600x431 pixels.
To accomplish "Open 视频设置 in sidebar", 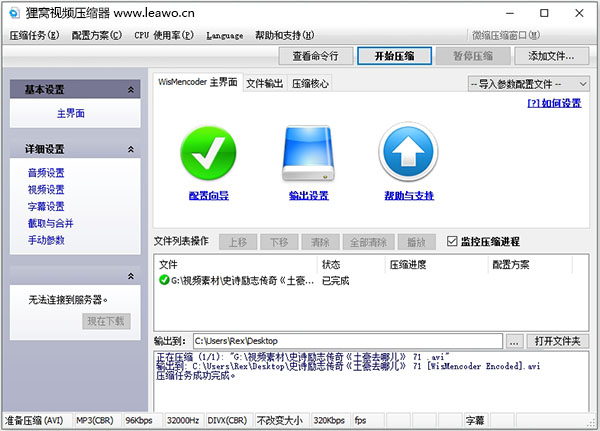I will [46, 189].
